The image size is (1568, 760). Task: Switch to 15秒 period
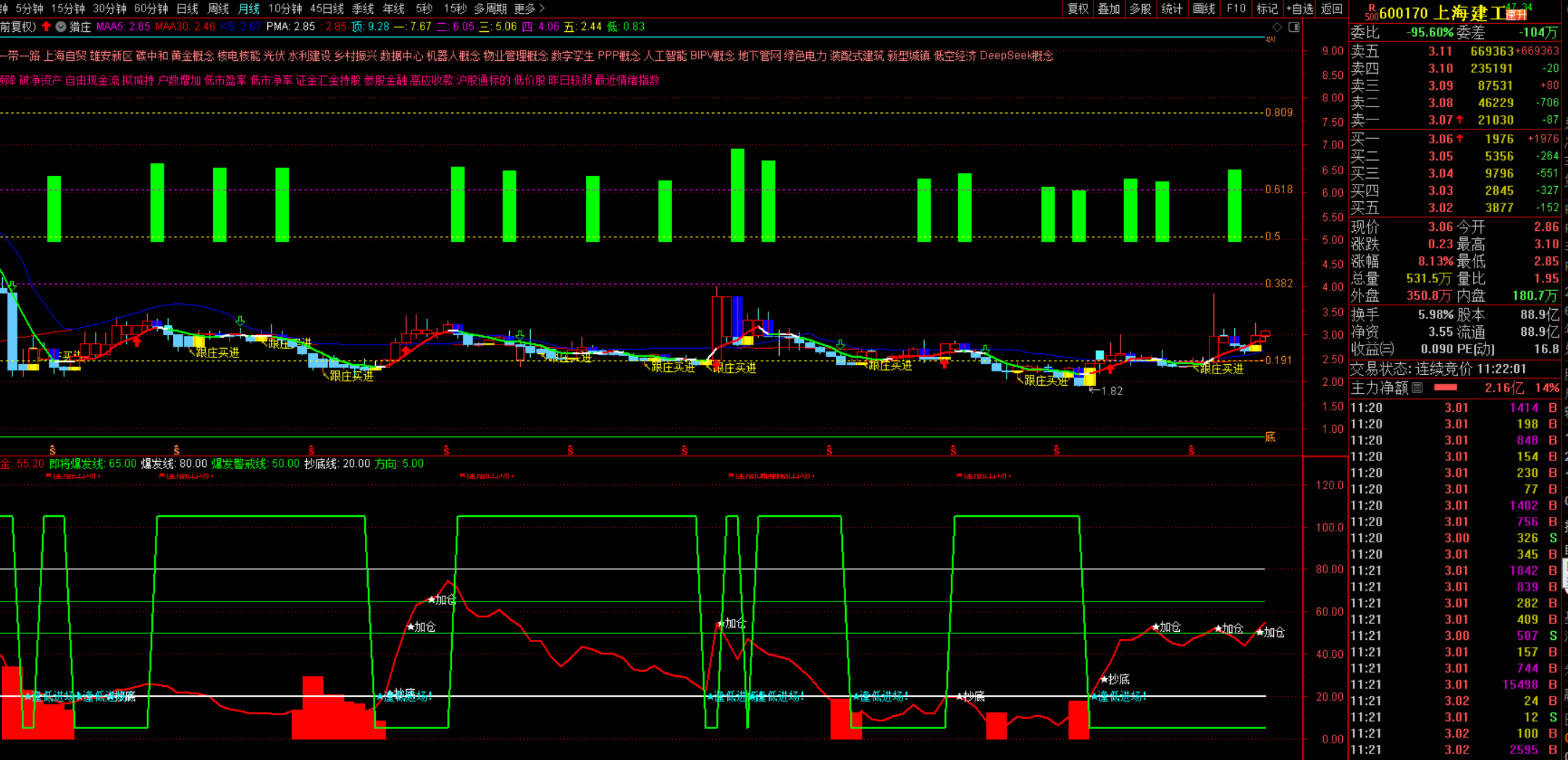pyautogui.click(x=455, y=9)
